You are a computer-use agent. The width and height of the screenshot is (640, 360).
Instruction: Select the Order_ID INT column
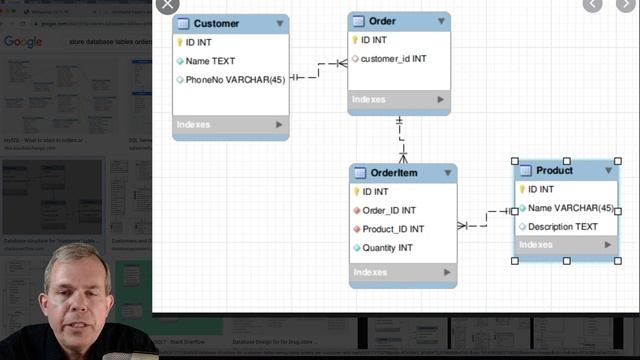pos(389,211)
